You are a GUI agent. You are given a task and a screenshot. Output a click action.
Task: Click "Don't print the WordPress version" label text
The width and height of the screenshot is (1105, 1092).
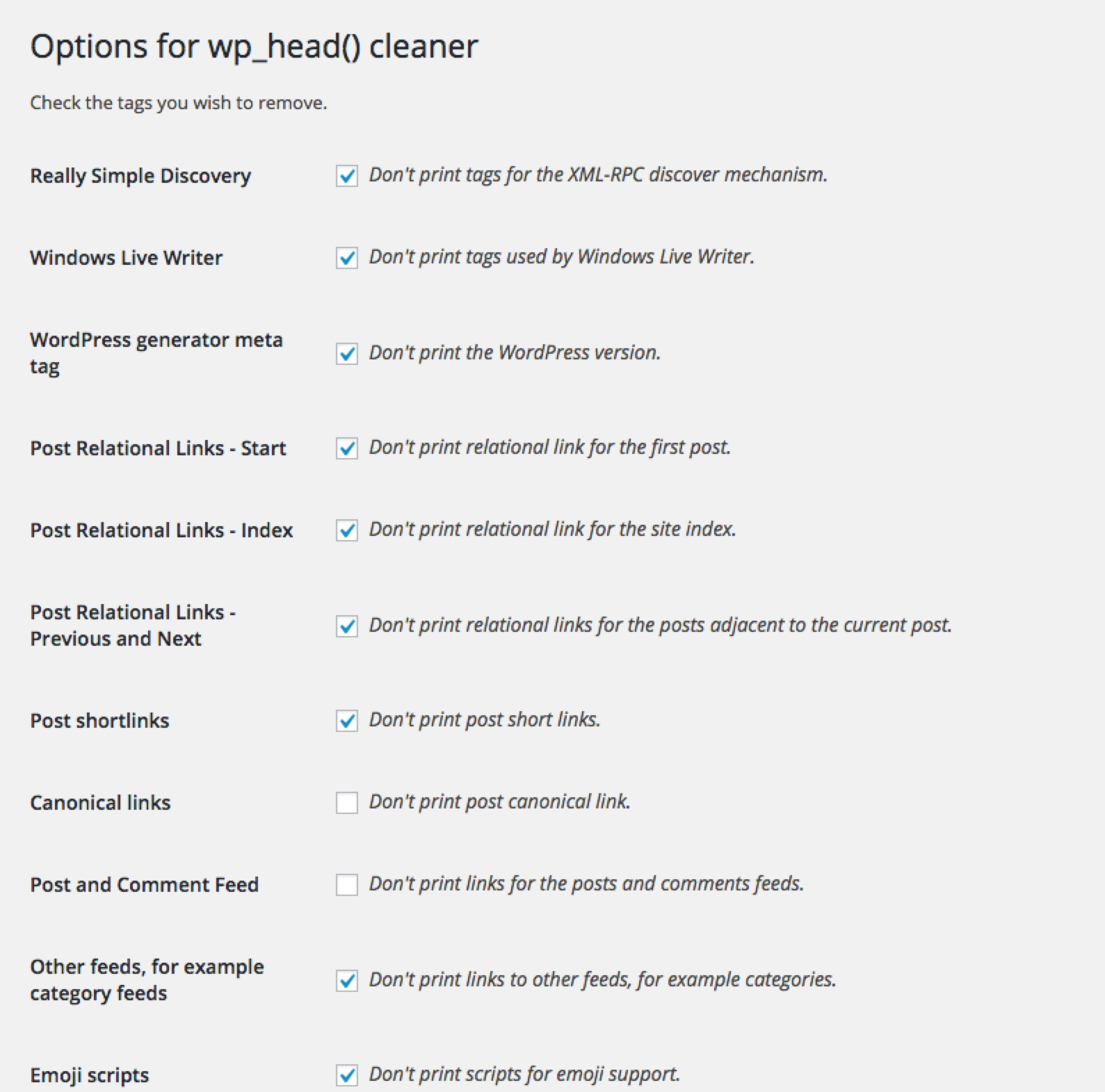point(514,353)
